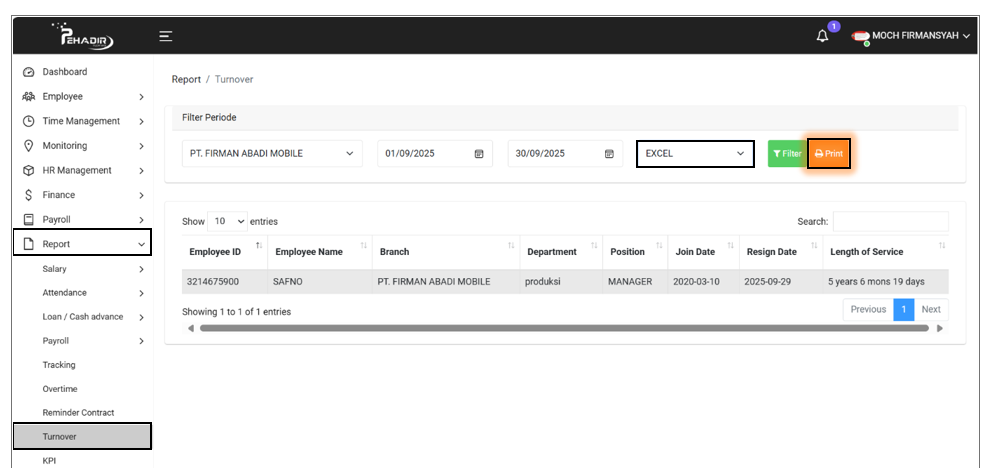Click the 2025-09-29 resign date cell
This screenshot has height=468, width=995.
pos(781,282)
